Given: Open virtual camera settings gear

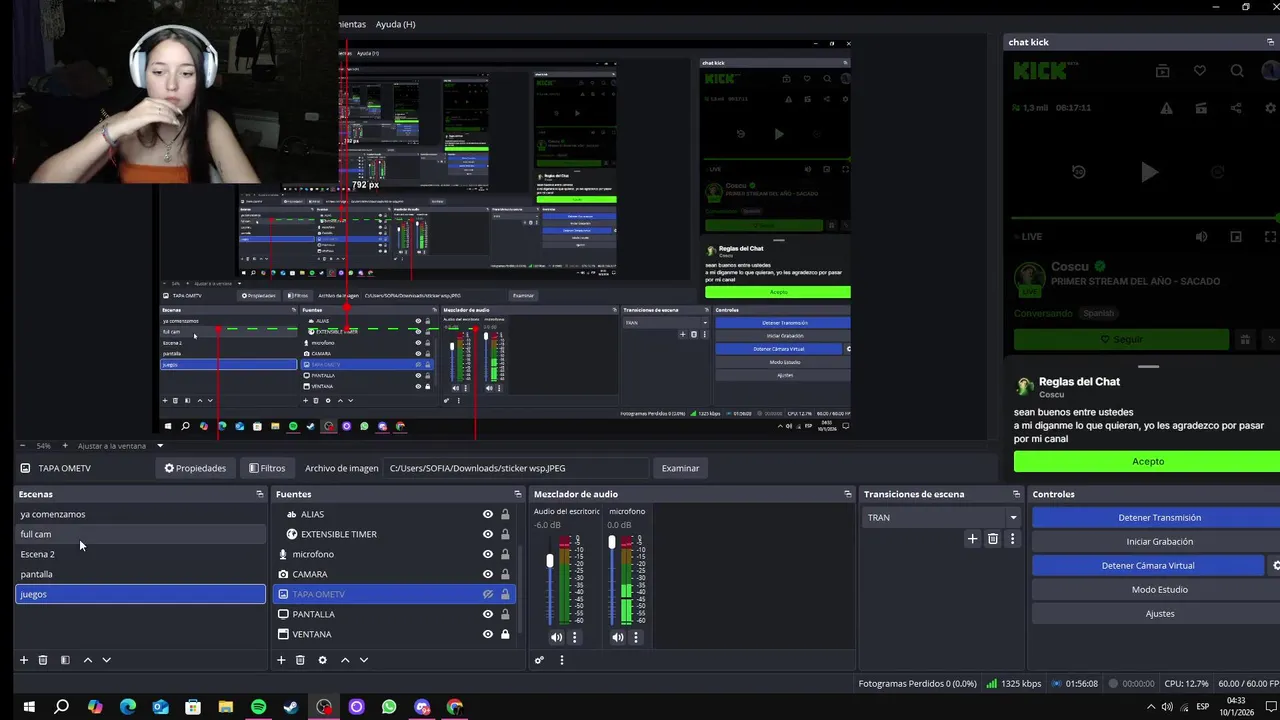Looking at the screenshot, I should tap(1275, 566).
